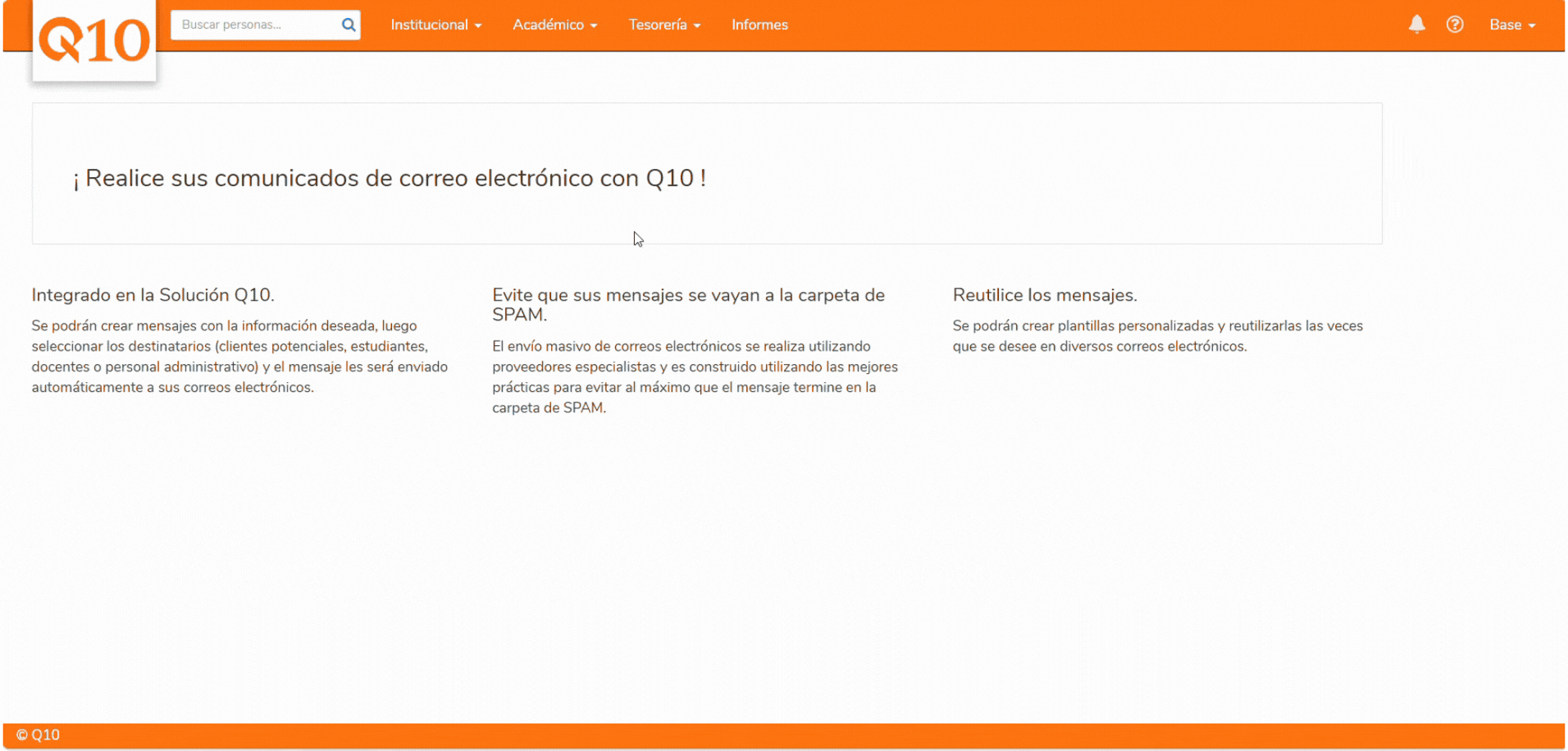Viewport: 1568px width, 751px height.
Task: Open the help question mark icon
Action: (1455, 25)
